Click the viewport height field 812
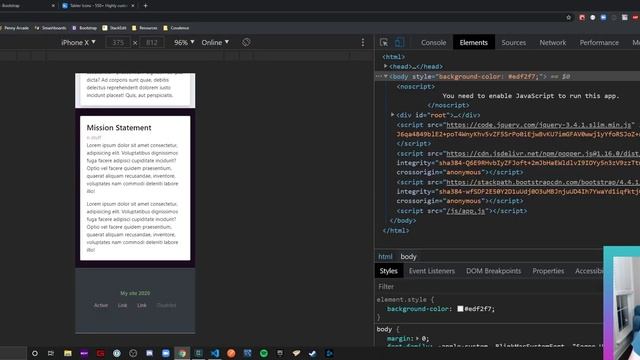This screenshot has height=360, width=640. [x=152, y=42]
